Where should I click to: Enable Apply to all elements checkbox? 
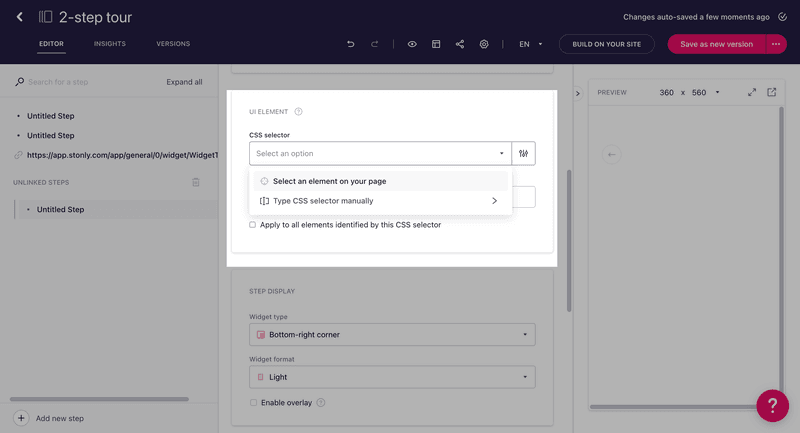coord(253,225)
